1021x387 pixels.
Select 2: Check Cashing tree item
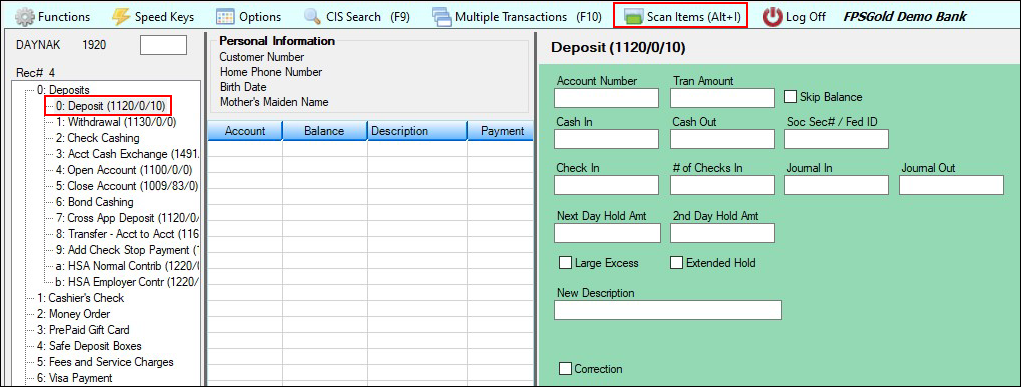pos(97,138)
